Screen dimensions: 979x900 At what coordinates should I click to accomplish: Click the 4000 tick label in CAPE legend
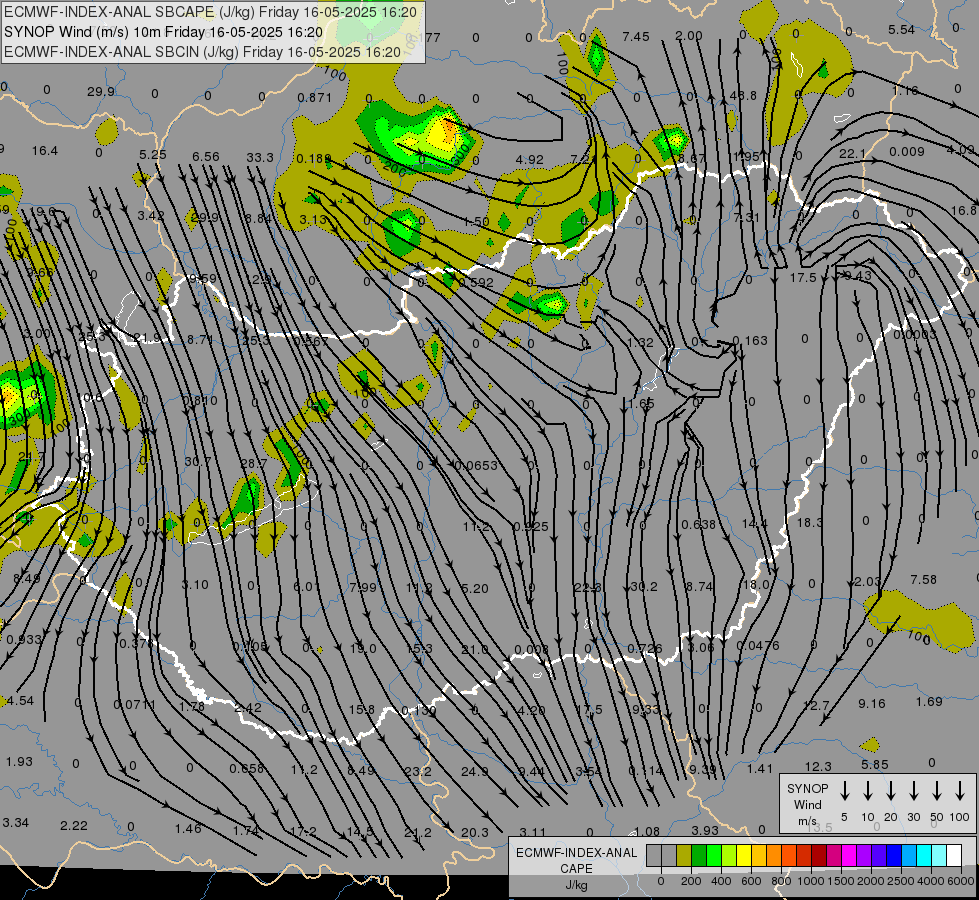pos(931,881)
